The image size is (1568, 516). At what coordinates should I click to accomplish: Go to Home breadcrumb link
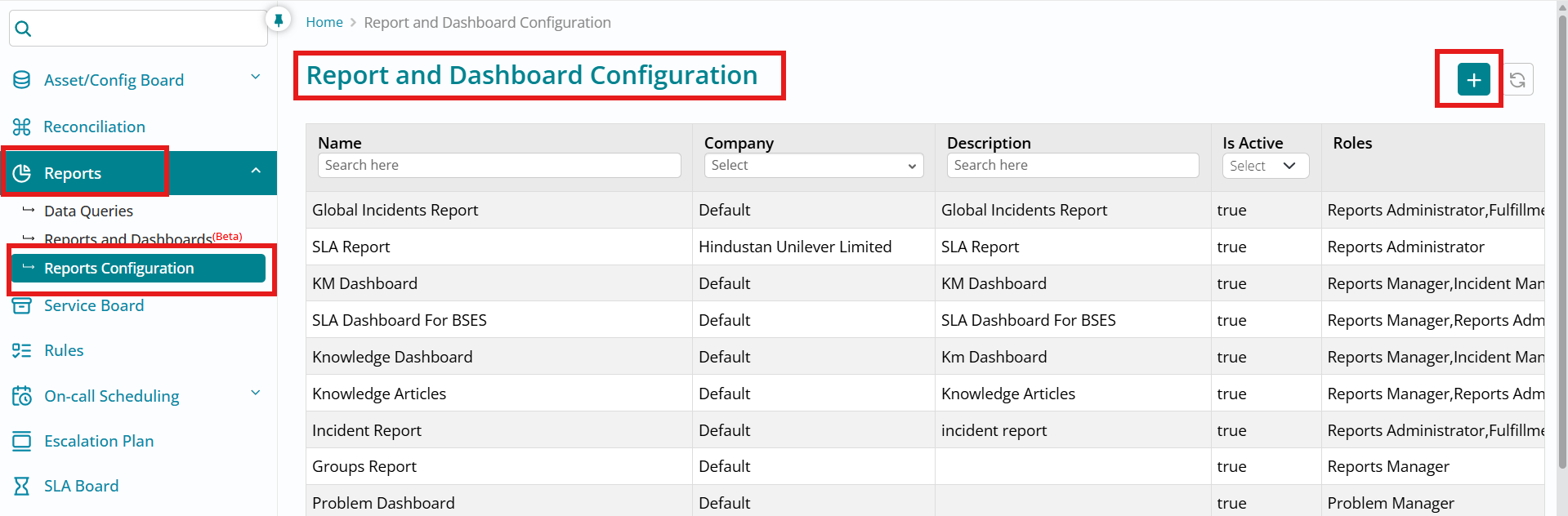pos(324,22)
